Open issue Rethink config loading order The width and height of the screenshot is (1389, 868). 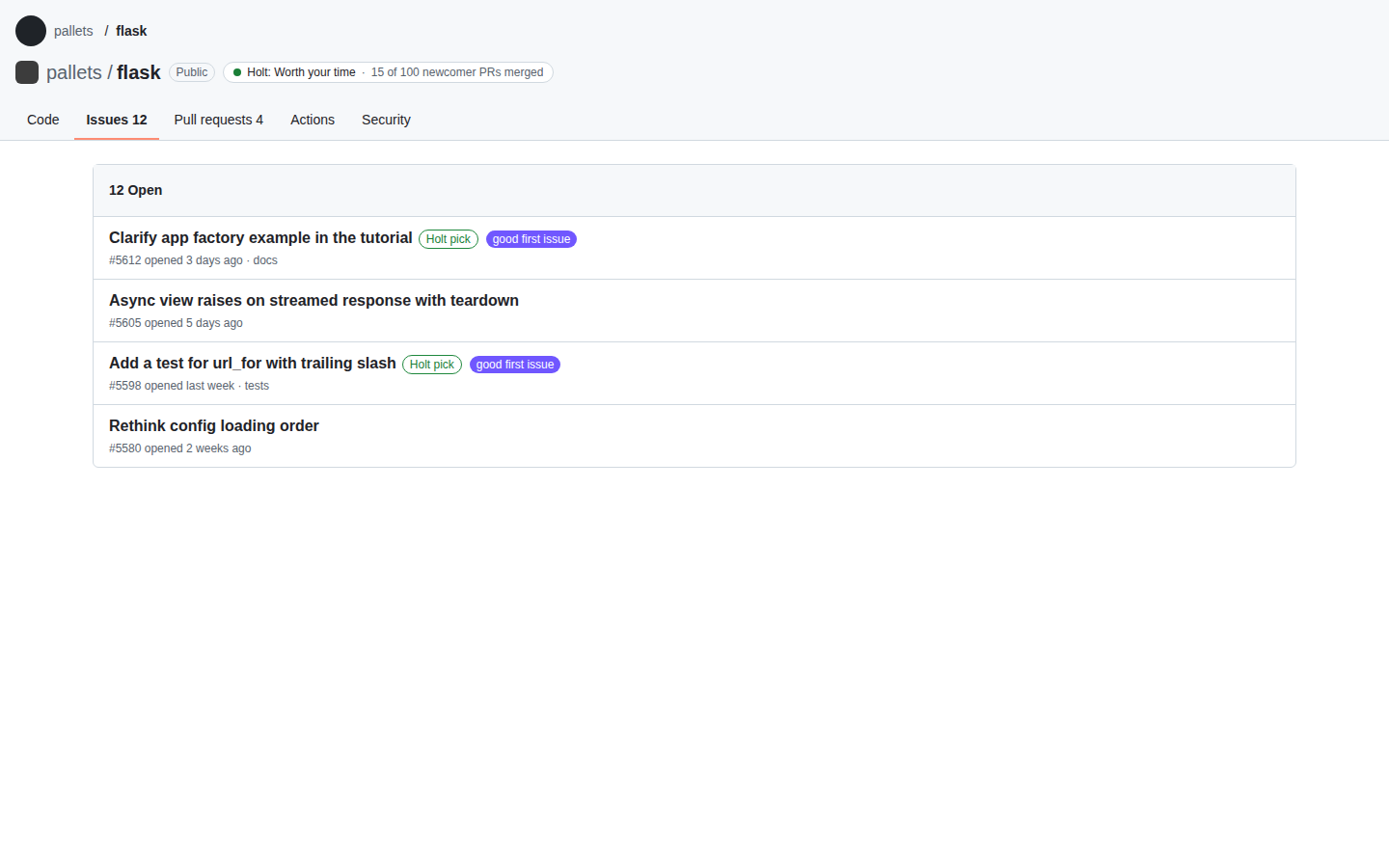tap(214, 425)
